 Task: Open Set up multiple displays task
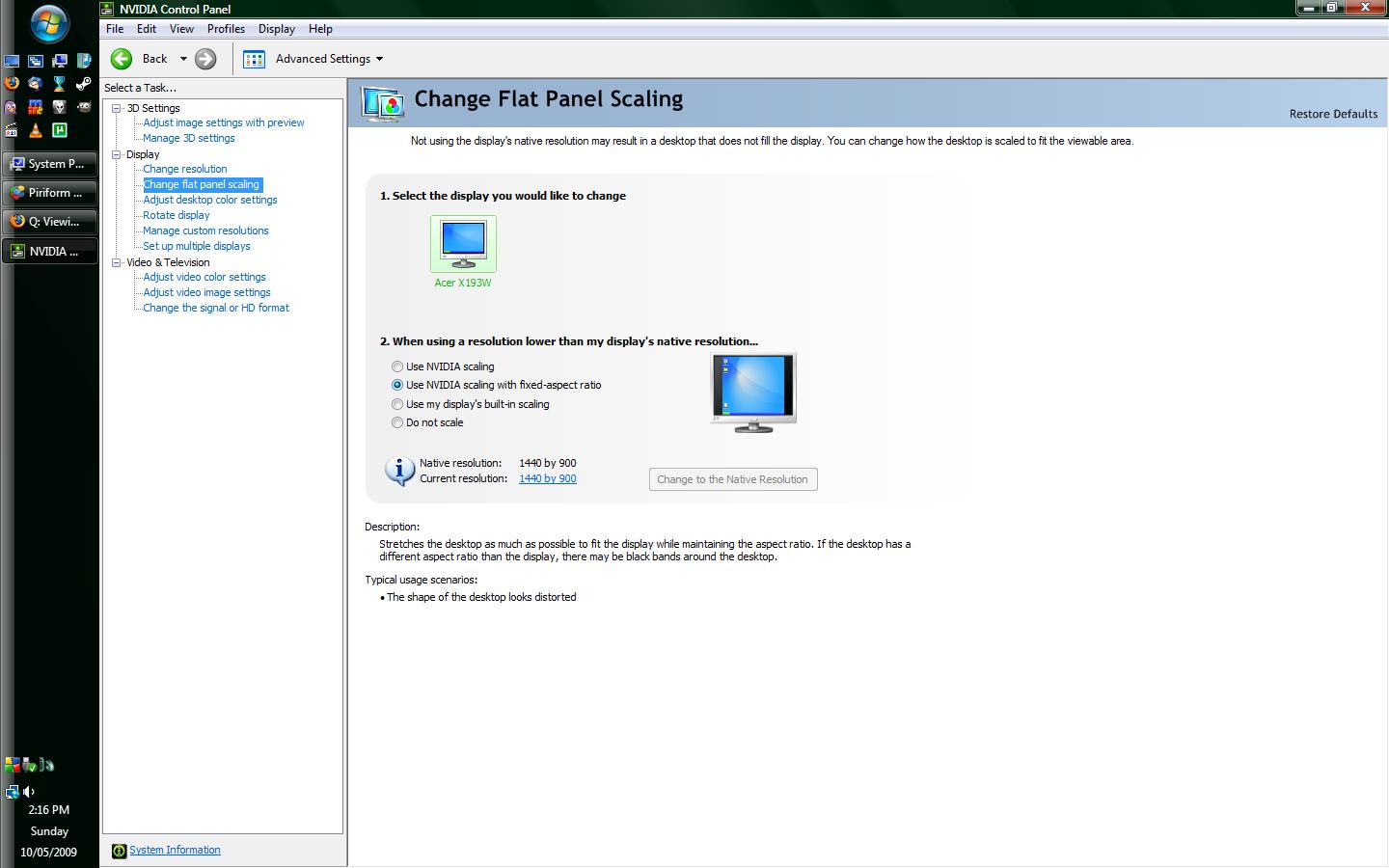[197, 246]
